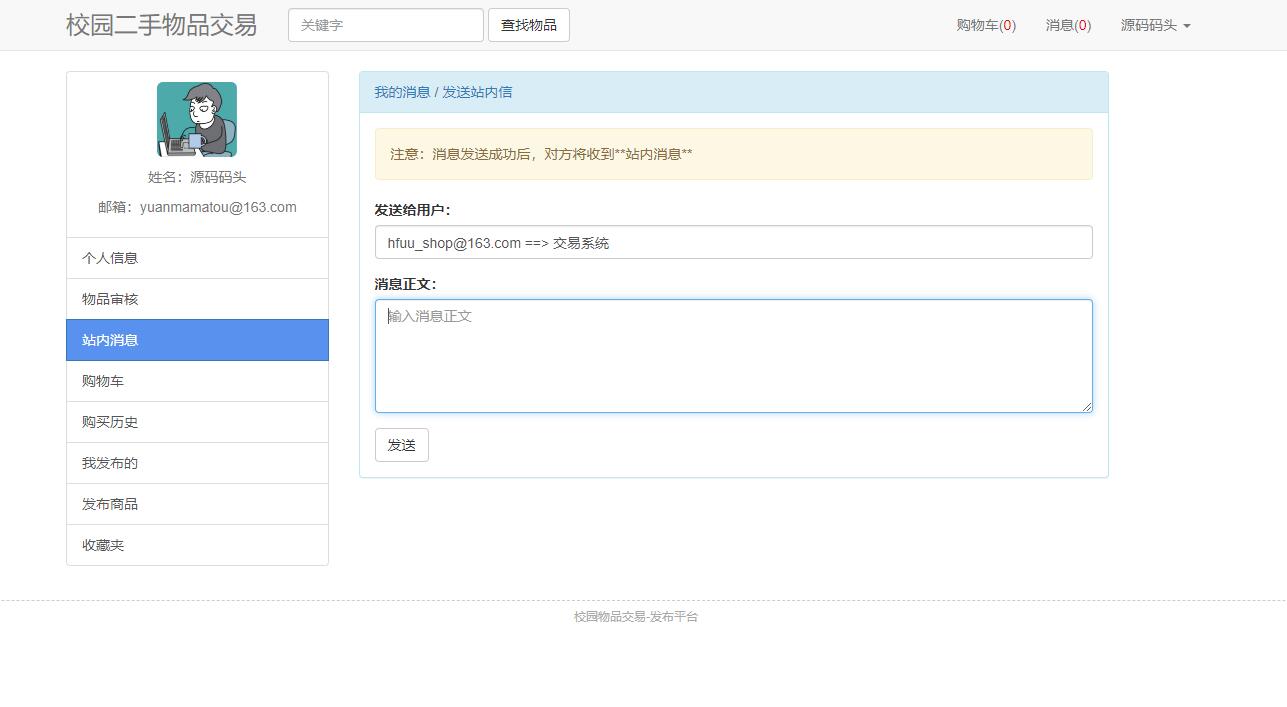Choose 发布商品 in sidebar
1287x707 pixels.
click(x=197, y=504)
